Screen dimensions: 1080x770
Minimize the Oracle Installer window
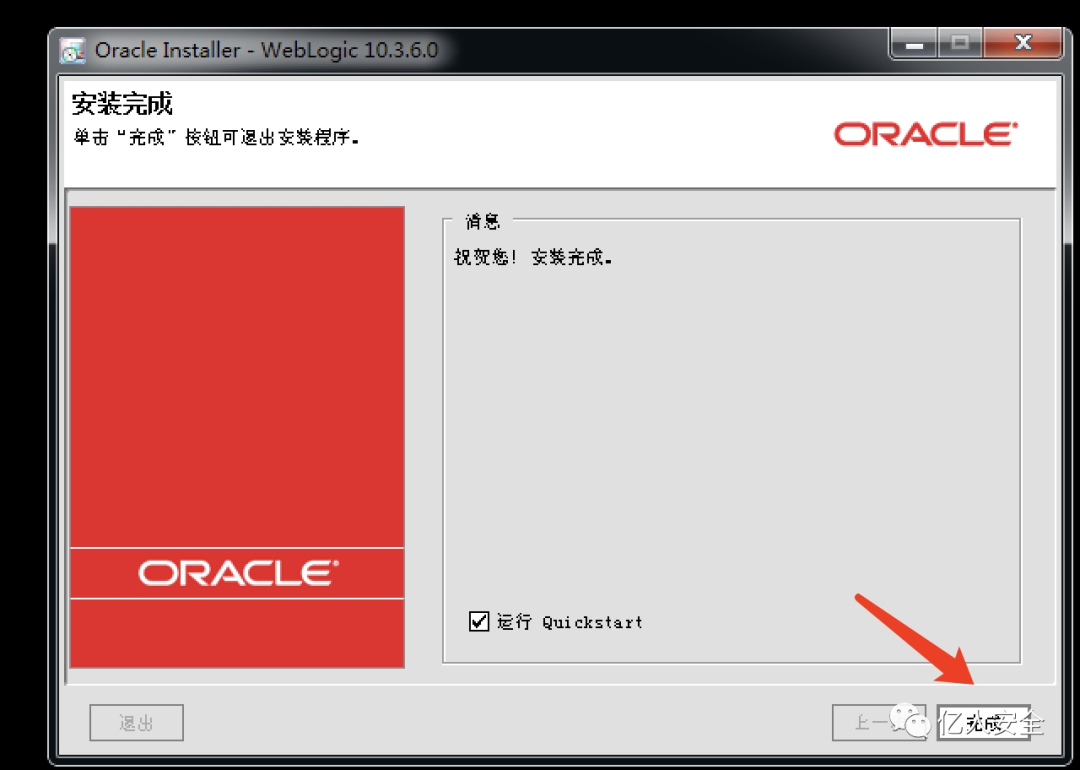click(x=914, y=44)
